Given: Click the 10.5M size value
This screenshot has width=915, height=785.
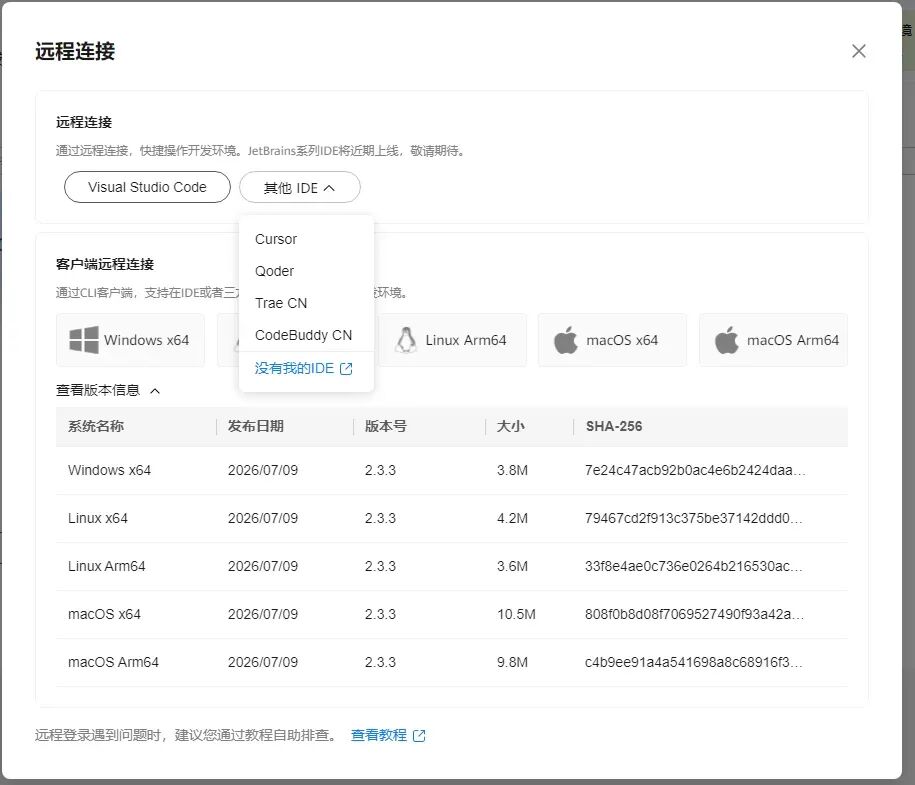Looking at the screenshot, I should click(x=516, y=614).
